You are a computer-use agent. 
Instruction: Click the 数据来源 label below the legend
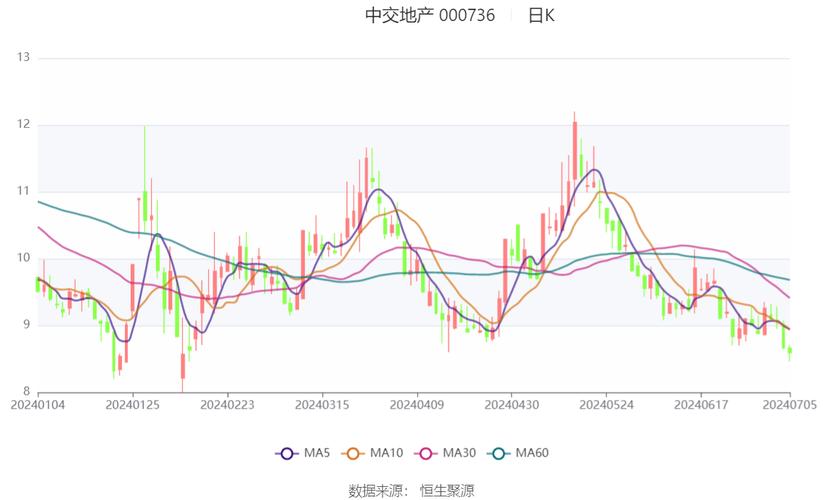click(376, 490)
